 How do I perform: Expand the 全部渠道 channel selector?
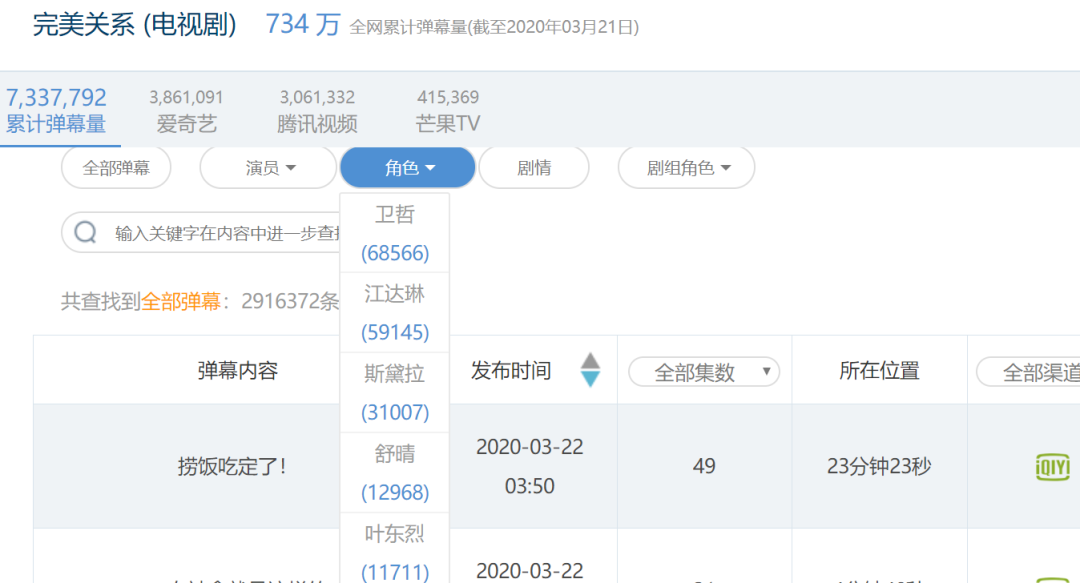[1030, 372]
